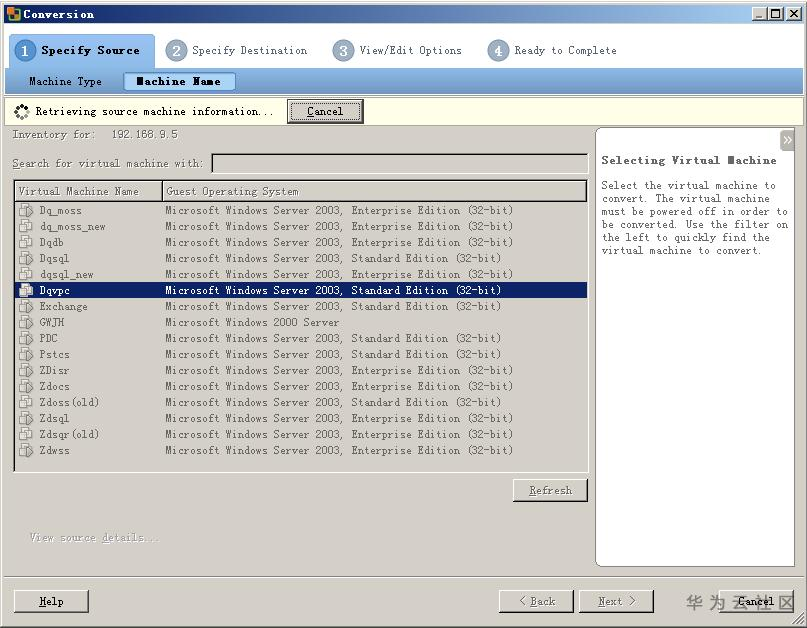The width and height of the screenshot is (807, 628).
Task: Select the Dqsql name text
Action: [x=54, y=258]
